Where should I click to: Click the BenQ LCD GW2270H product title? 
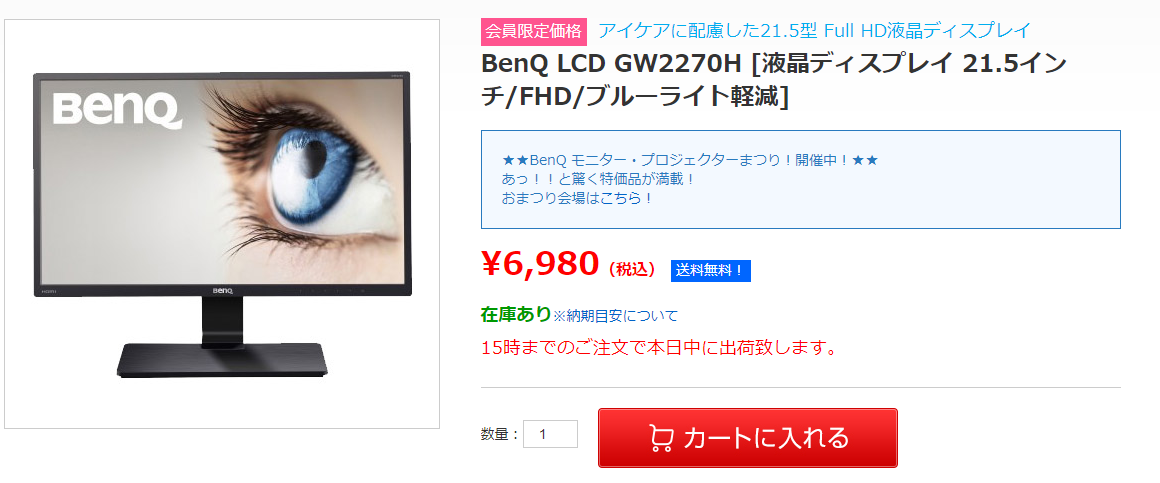[774, 80]
